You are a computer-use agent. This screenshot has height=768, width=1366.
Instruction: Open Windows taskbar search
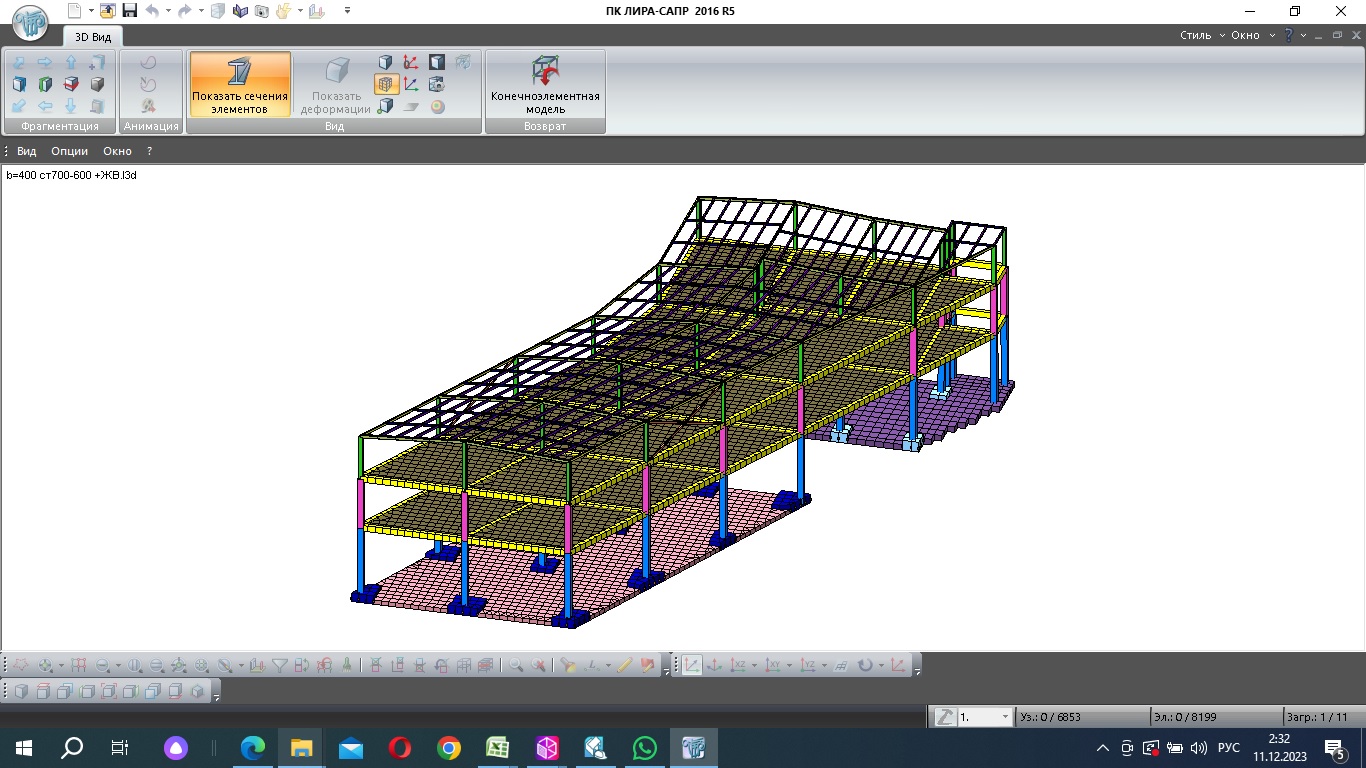72,748
